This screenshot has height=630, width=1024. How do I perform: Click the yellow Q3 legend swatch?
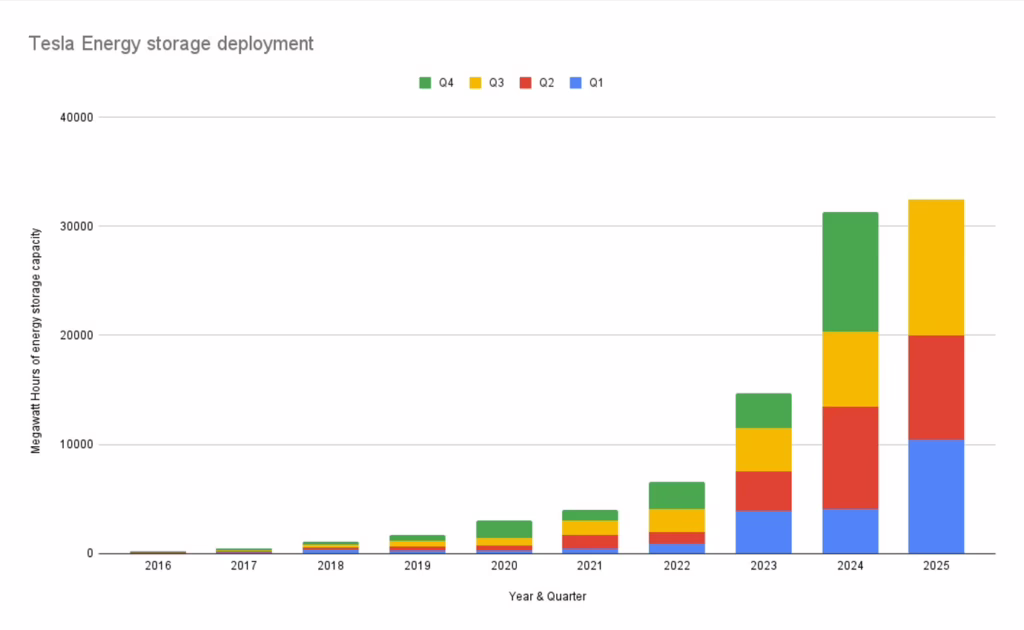[x=475, y=83]
